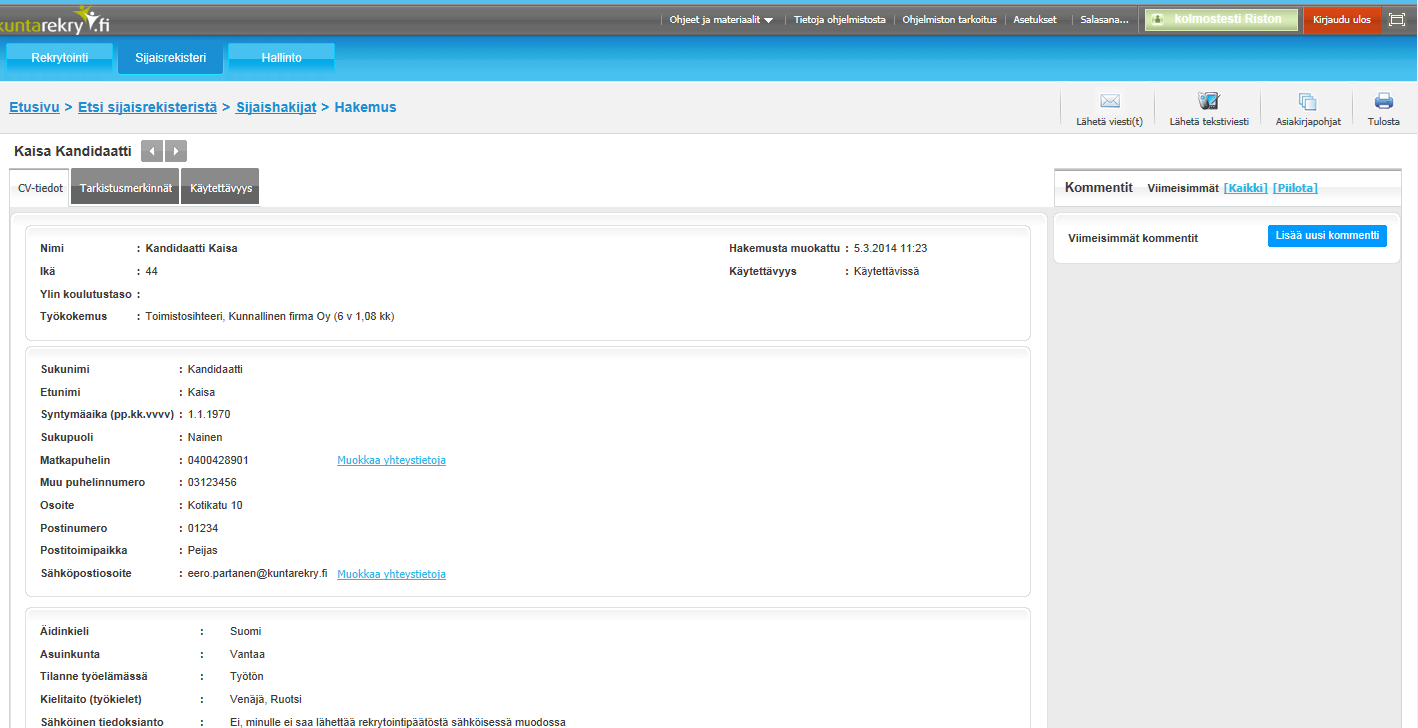Open Asetukset settings menu item
Viewport: 1418px width, 728px height.
(x=1035, y=19)
